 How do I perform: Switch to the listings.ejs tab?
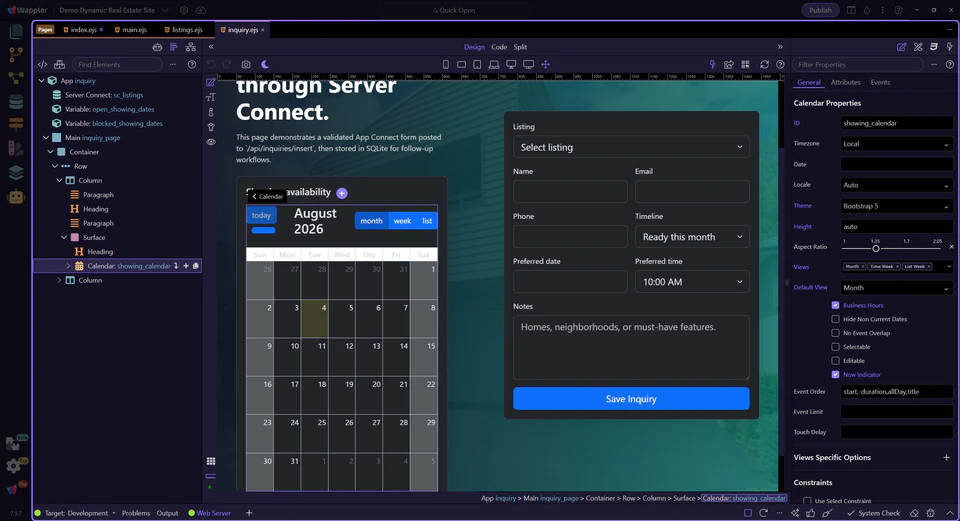[x=184, y=29]
